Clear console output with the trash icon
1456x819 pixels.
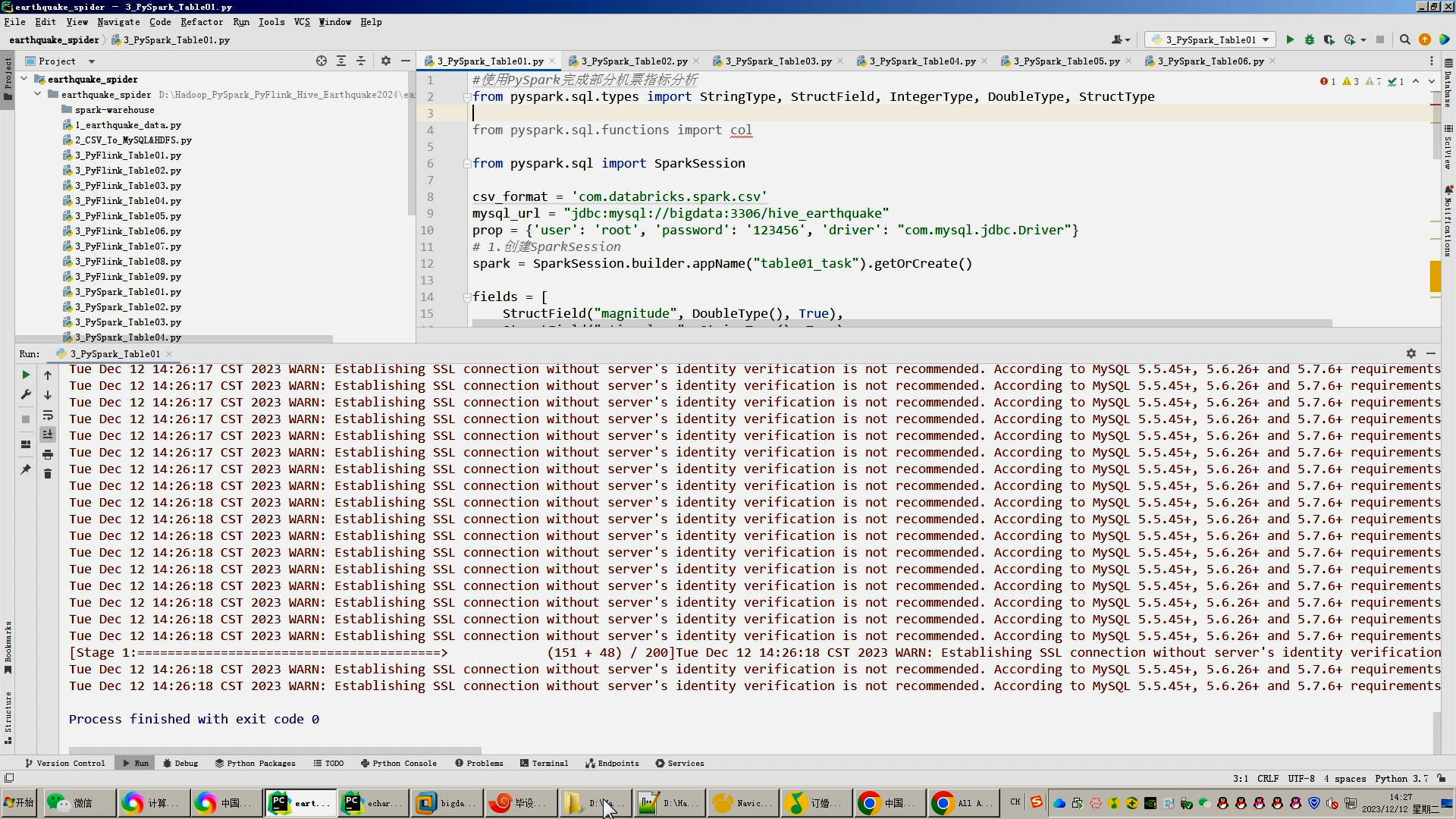pyautogui.click(x=48, y=474)
